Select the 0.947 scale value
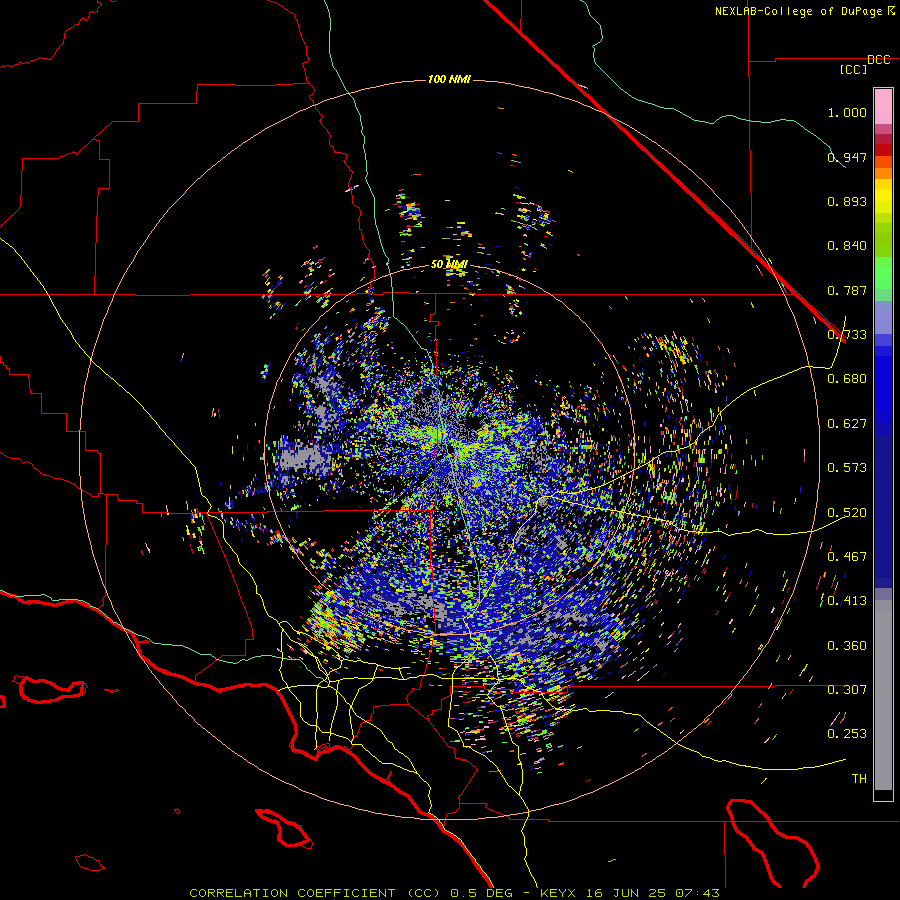Viewport: 900px width, 900px height. pos(847,157)
